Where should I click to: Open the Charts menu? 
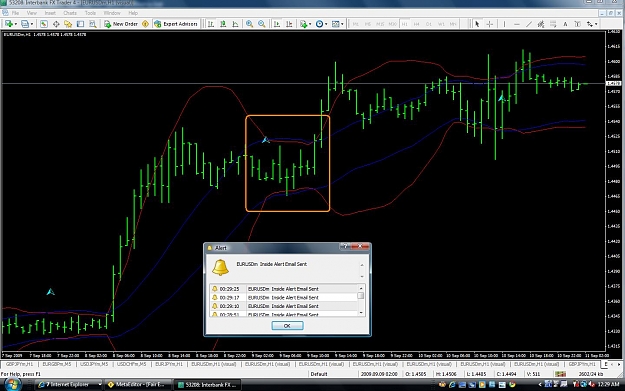pos(70,13)
